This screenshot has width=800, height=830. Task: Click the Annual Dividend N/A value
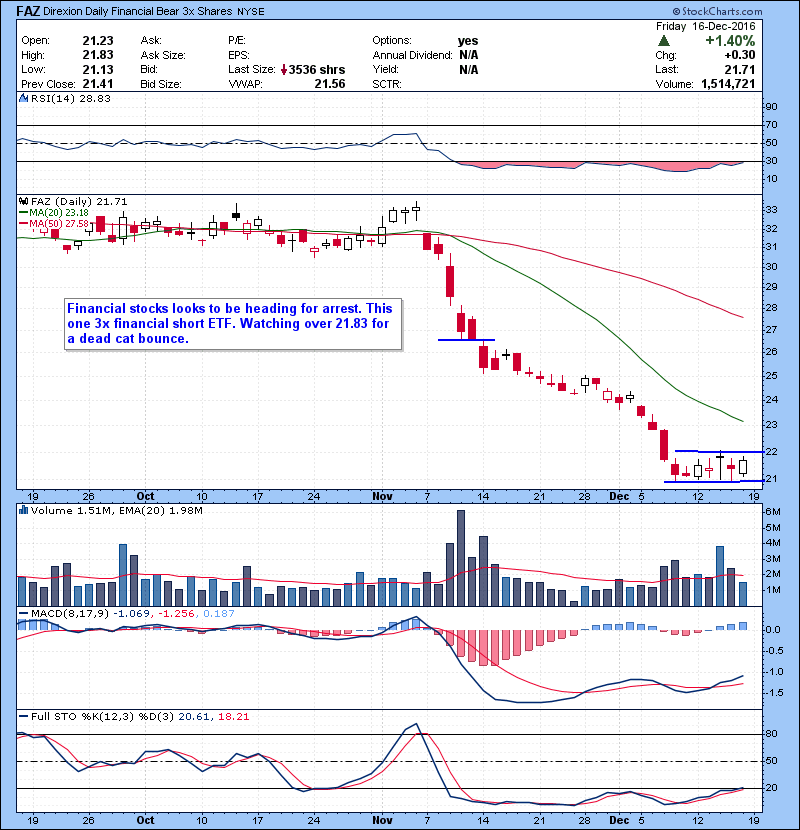[x=469, y=55]
